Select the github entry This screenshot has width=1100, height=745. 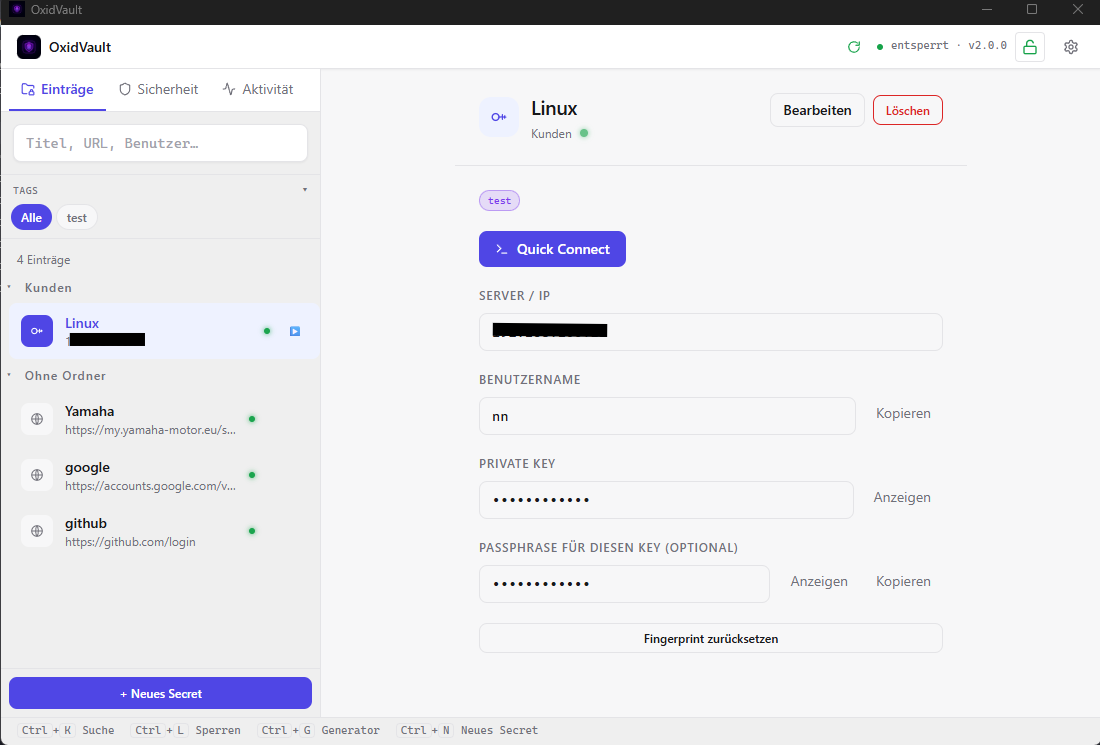click(x=160, y=531)
